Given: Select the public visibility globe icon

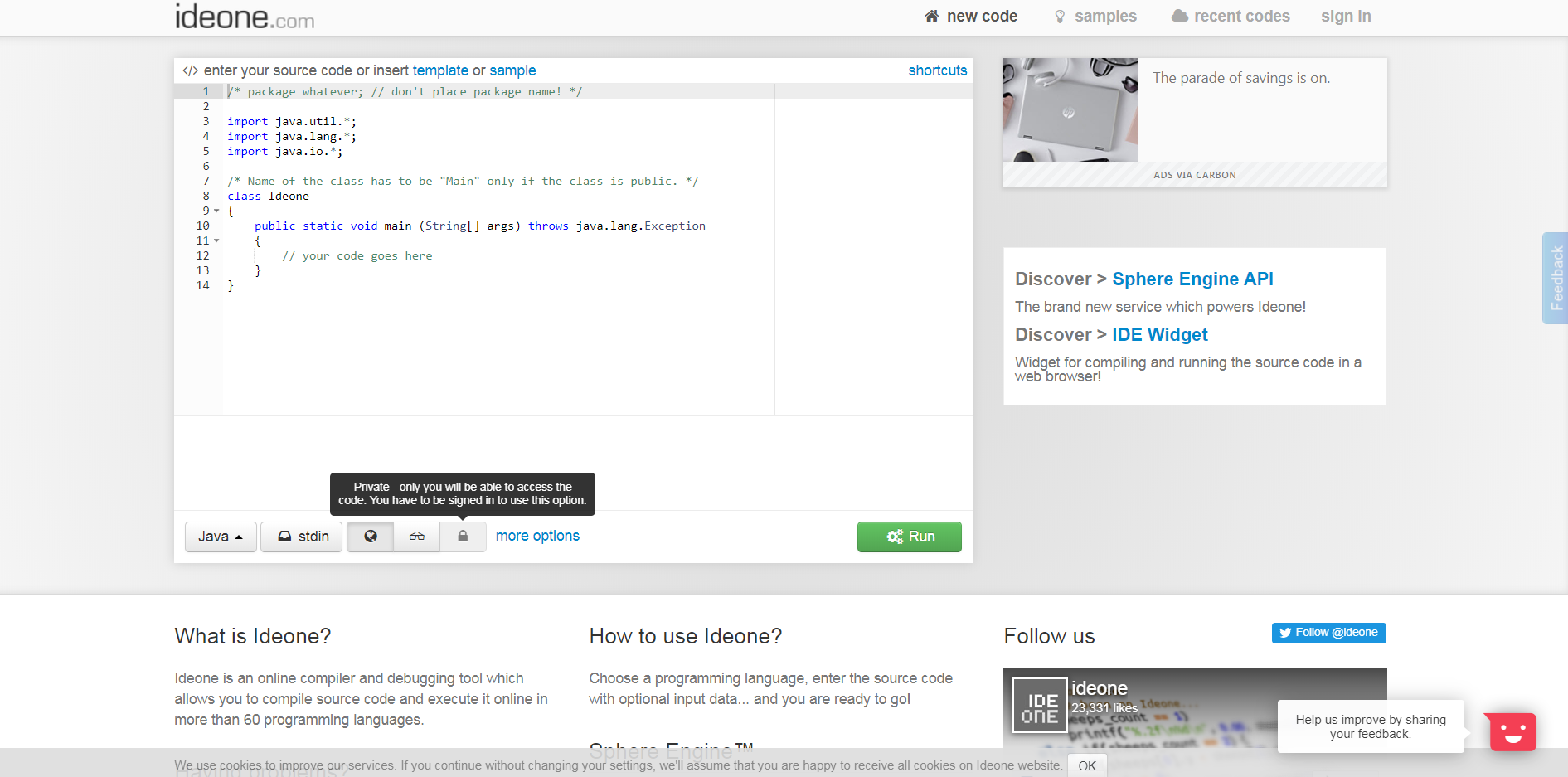Looking at the screenshot, I should [x=371, y=537].
